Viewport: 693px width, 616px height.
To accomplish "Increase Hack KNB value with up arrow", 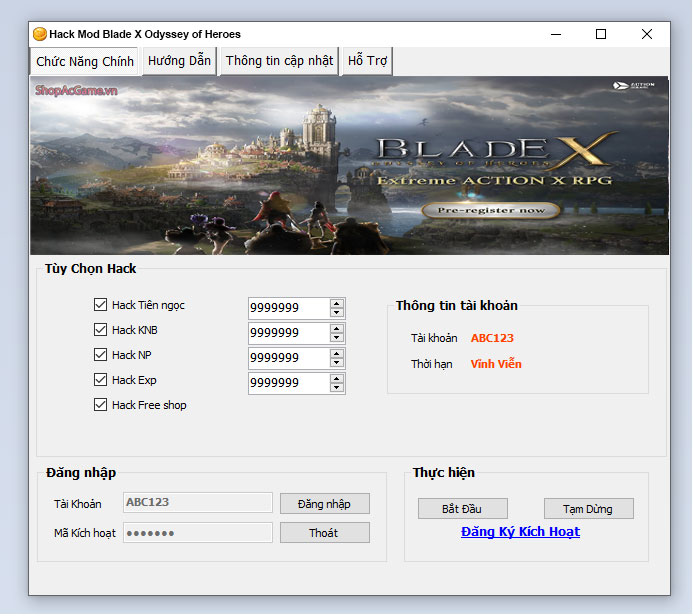I will coord(337,329).
